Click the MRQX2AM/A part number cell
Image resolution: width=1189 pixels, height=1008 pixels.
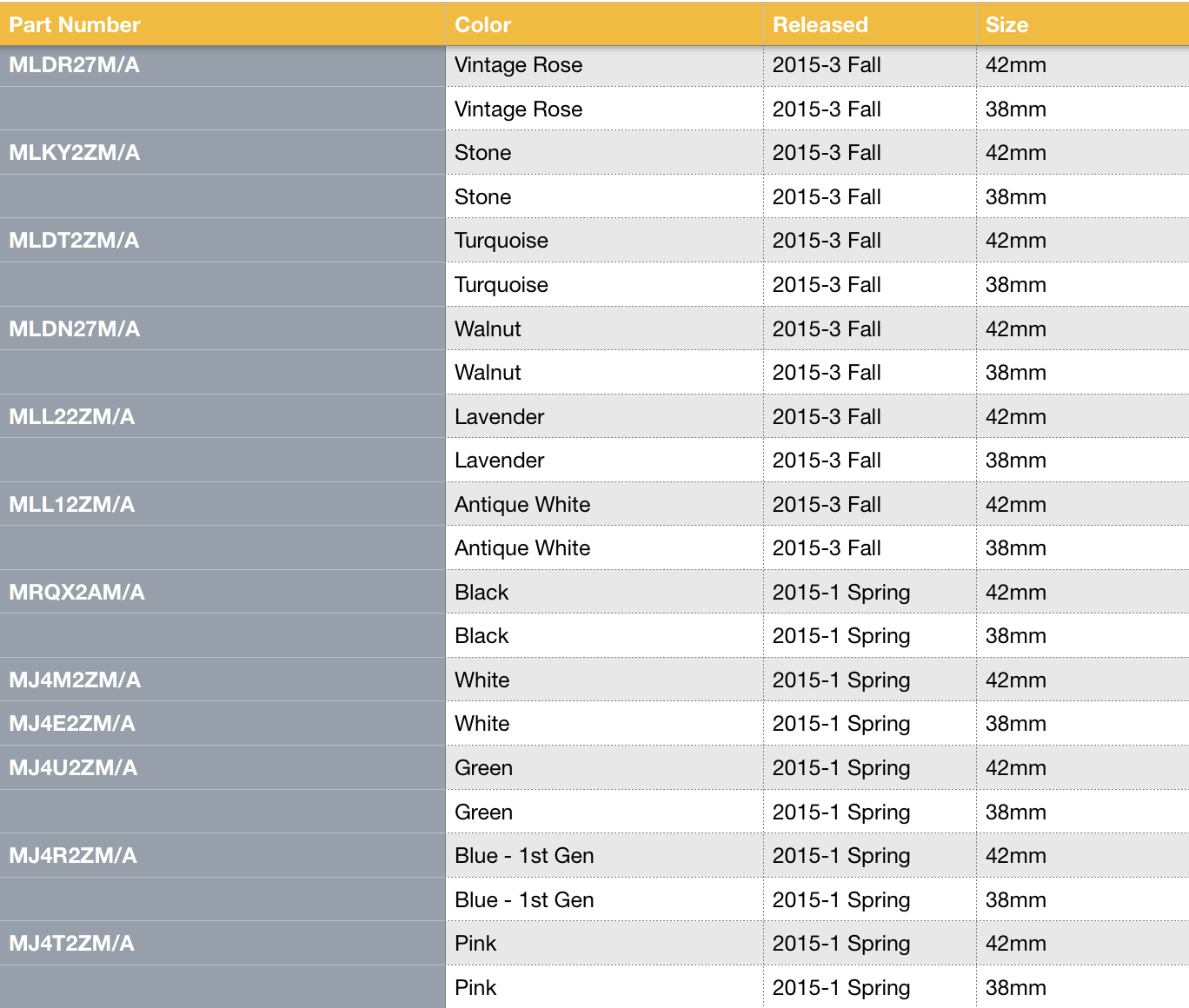pos(76,593)
